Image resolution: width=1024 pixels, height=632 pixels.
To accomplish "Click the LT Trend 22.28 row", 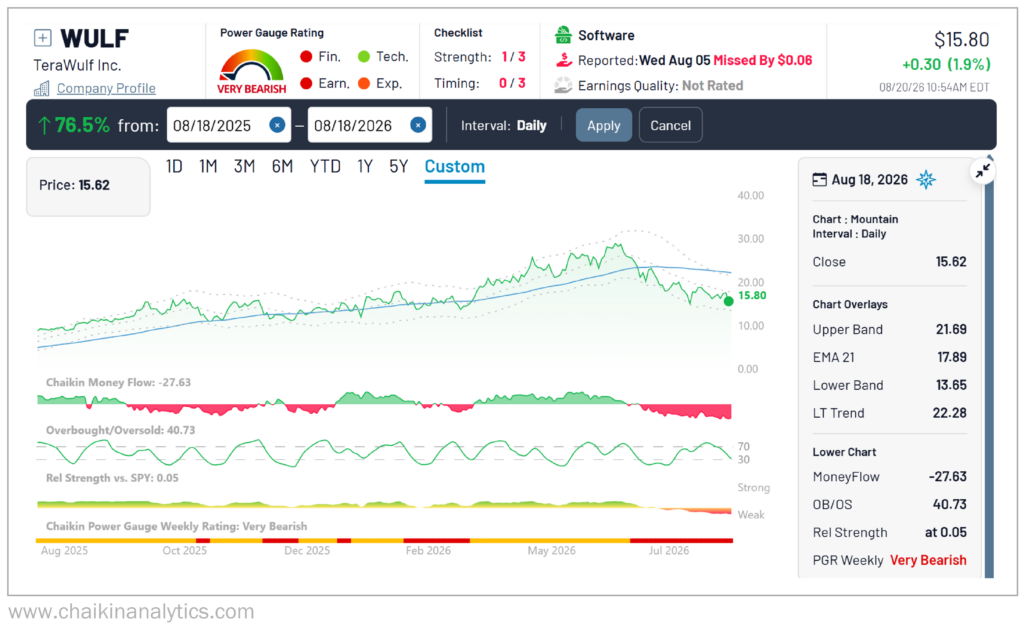I will (889, 413).
